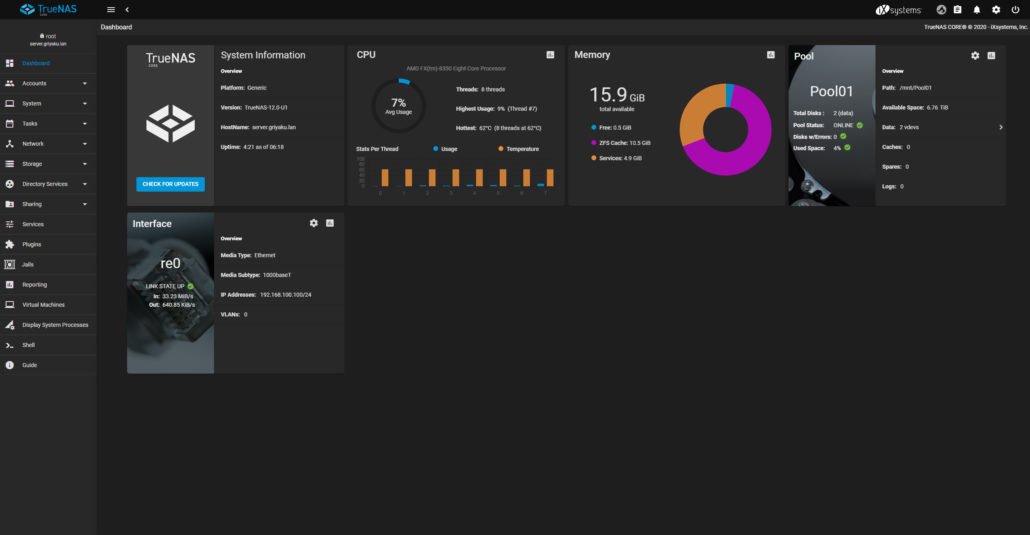Image resolution: width=1030 pixels, height=535 pixels.
Task: Click the Check for Updates button
Action: [170, 184]
